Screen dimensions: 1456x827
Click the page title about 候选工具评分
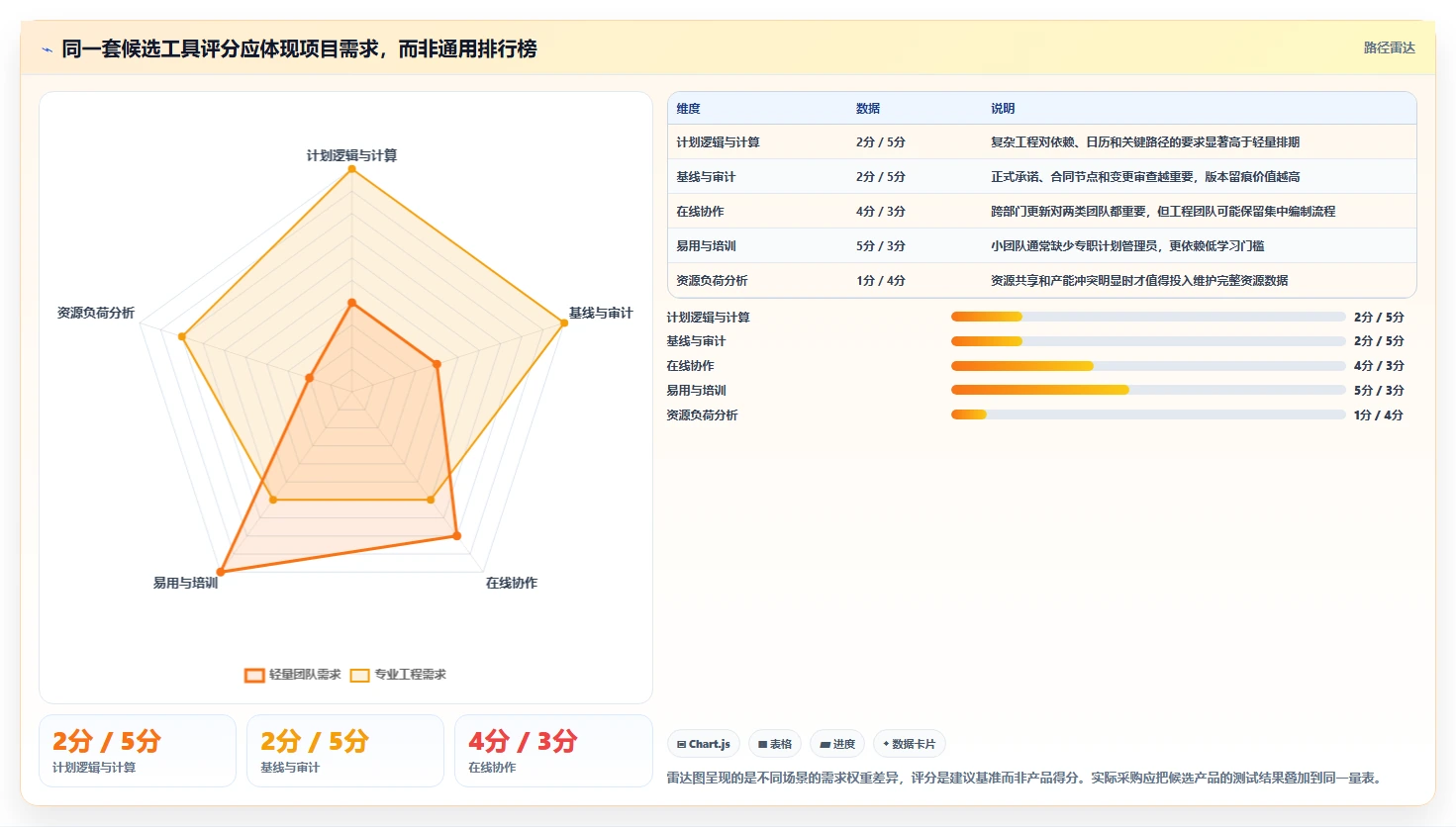coord(299,48)
